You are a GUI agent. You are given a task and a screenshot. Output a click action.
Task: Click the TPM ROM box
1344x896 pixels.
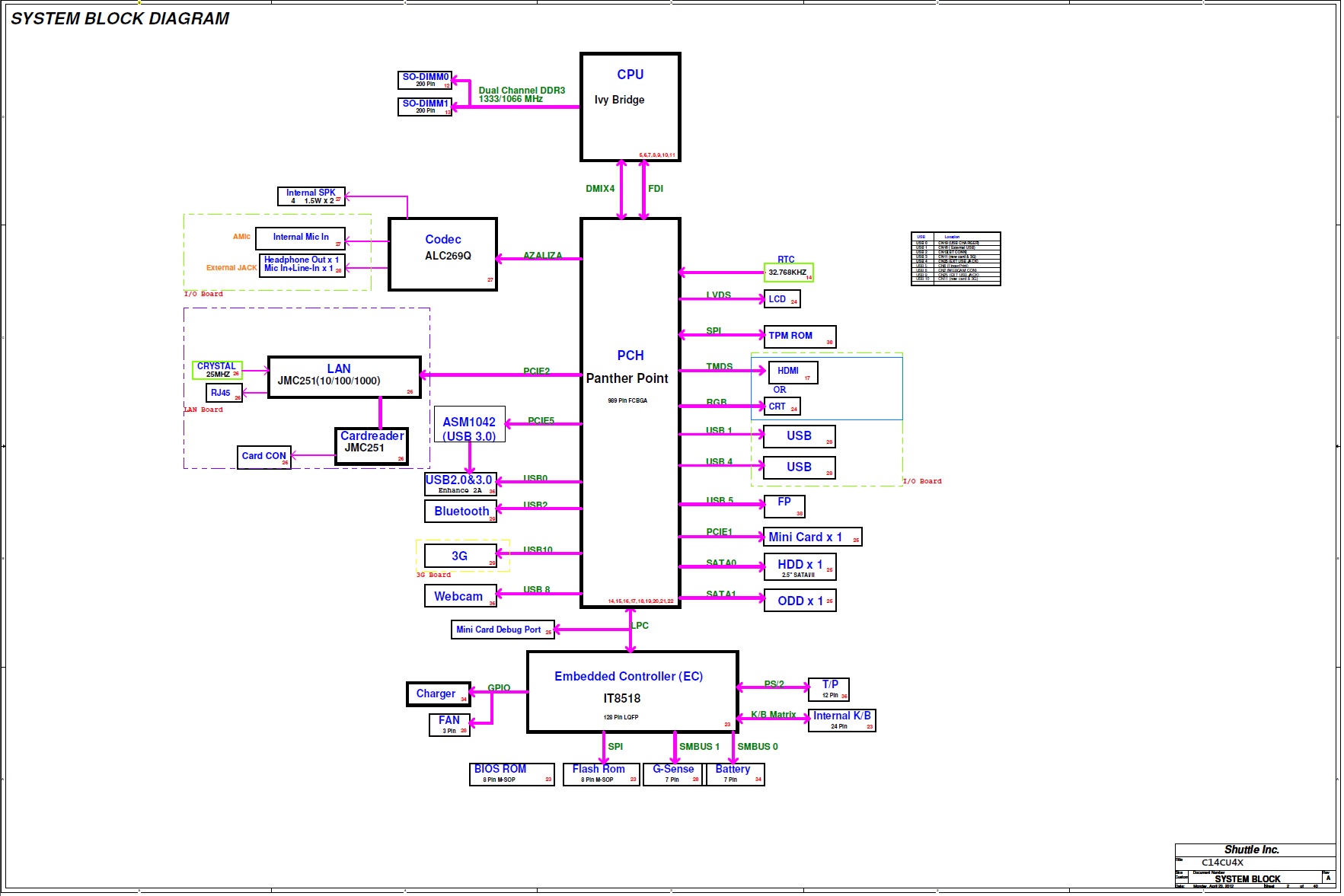tap(800, 336)
